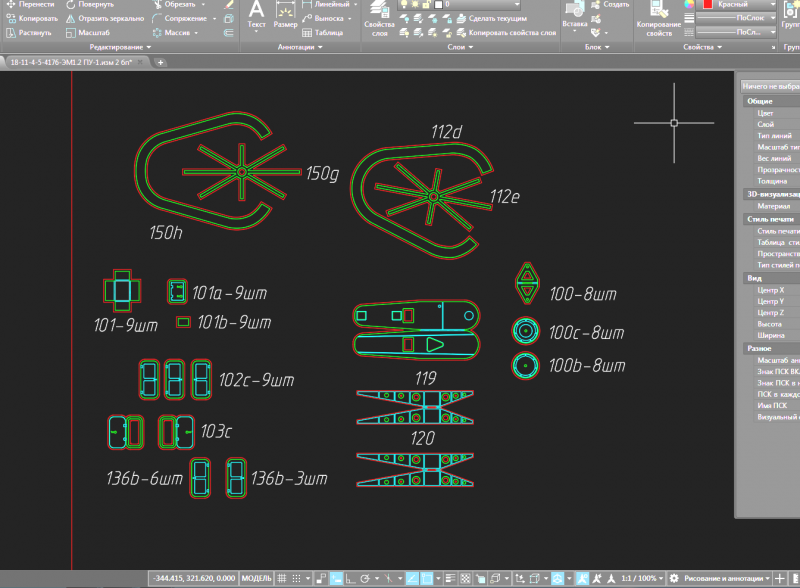The image size is (800, 588).
Task: Toggle dynamic input in status bar
Action: point(336,578)
